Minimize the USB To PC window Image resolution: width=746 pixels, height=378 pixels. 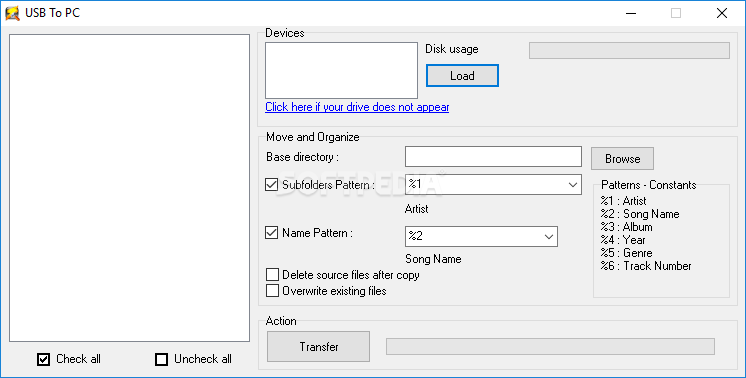click(631, 13)
